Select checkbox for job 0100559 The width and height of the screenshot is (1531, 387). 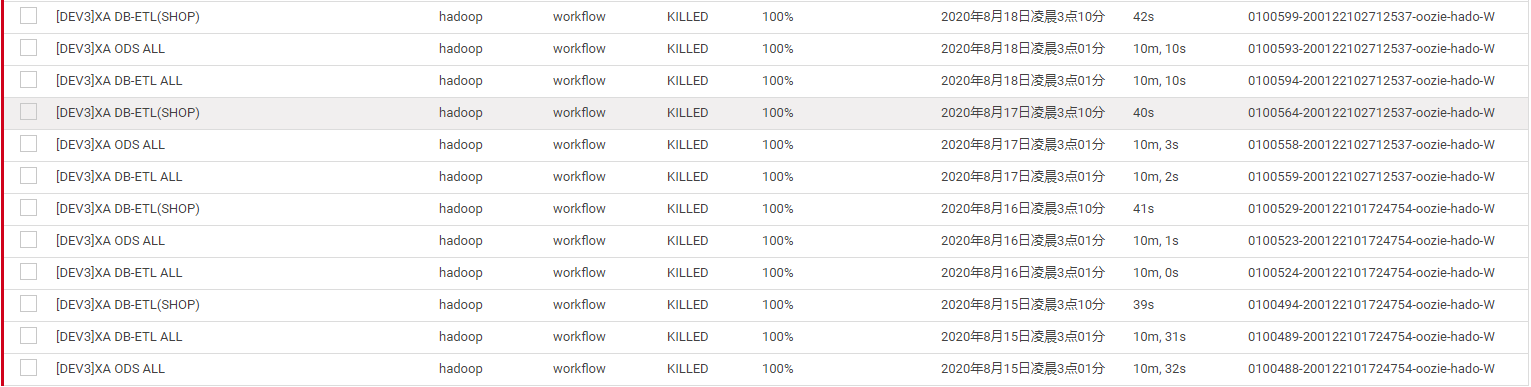28,176
